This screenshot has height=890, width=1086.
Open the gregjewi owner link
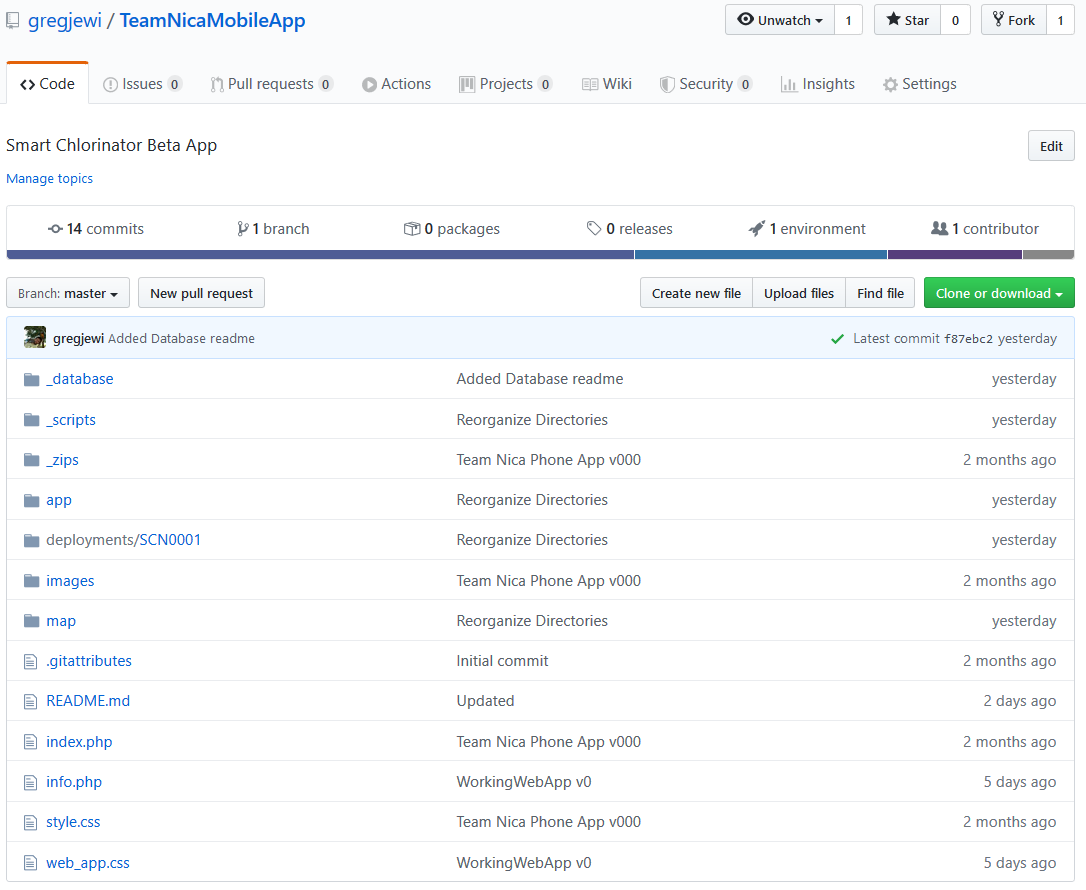tap(65, 21)
